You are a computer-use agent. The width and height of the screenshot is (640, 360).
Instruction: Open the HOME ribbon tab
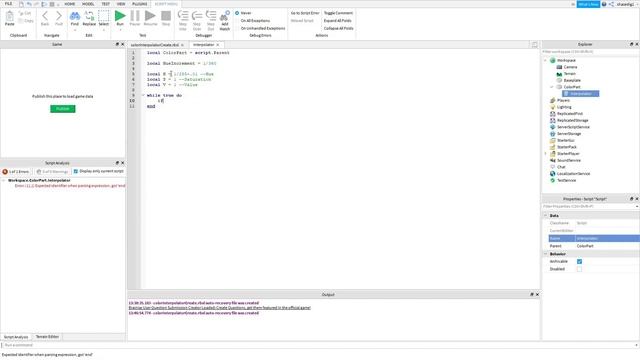click(x=69, y=4)
